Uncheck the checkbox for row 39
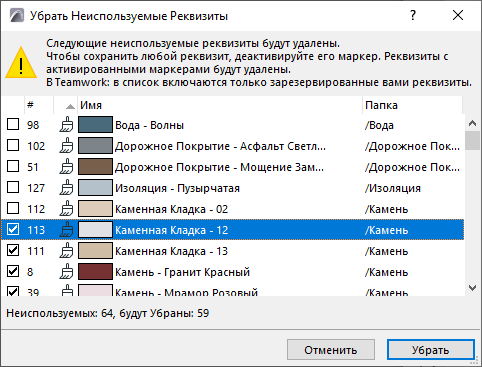482x367 pixels. (13, 291)
